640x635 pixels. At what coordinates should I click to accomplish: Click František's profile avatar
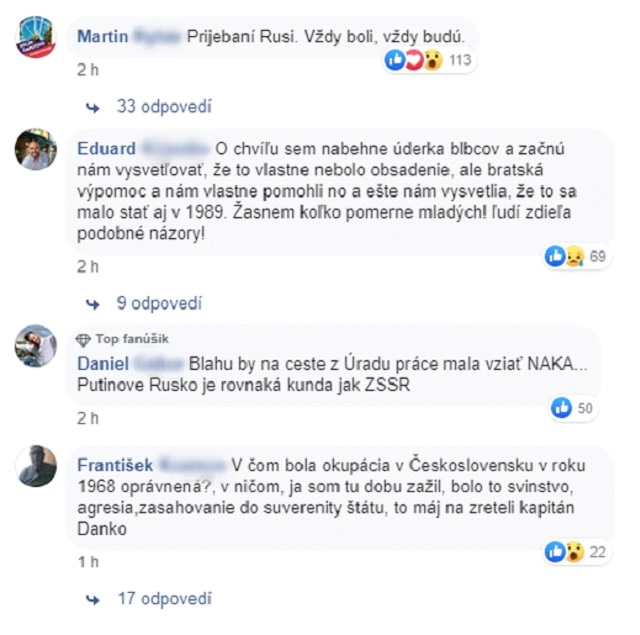pyautogui.click(x=36, y=466)
